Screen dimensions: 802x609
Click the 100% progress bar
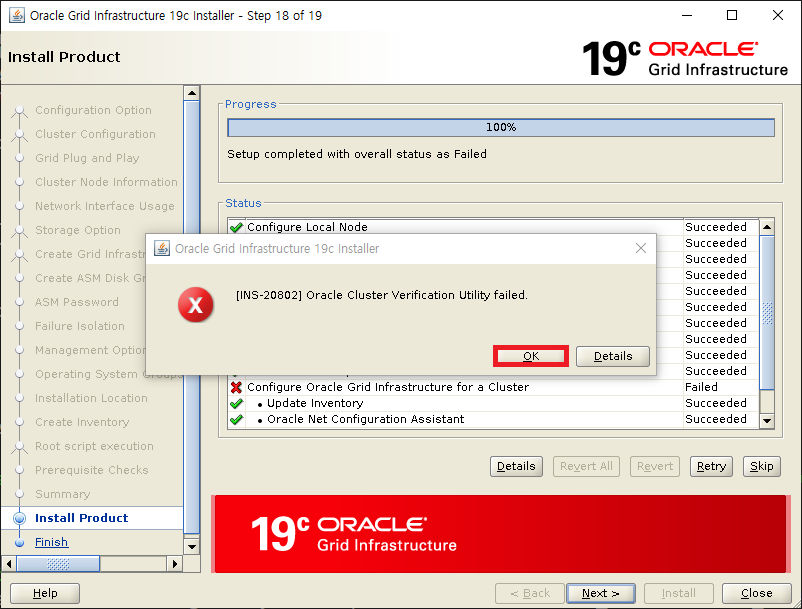tap(501, 127)
